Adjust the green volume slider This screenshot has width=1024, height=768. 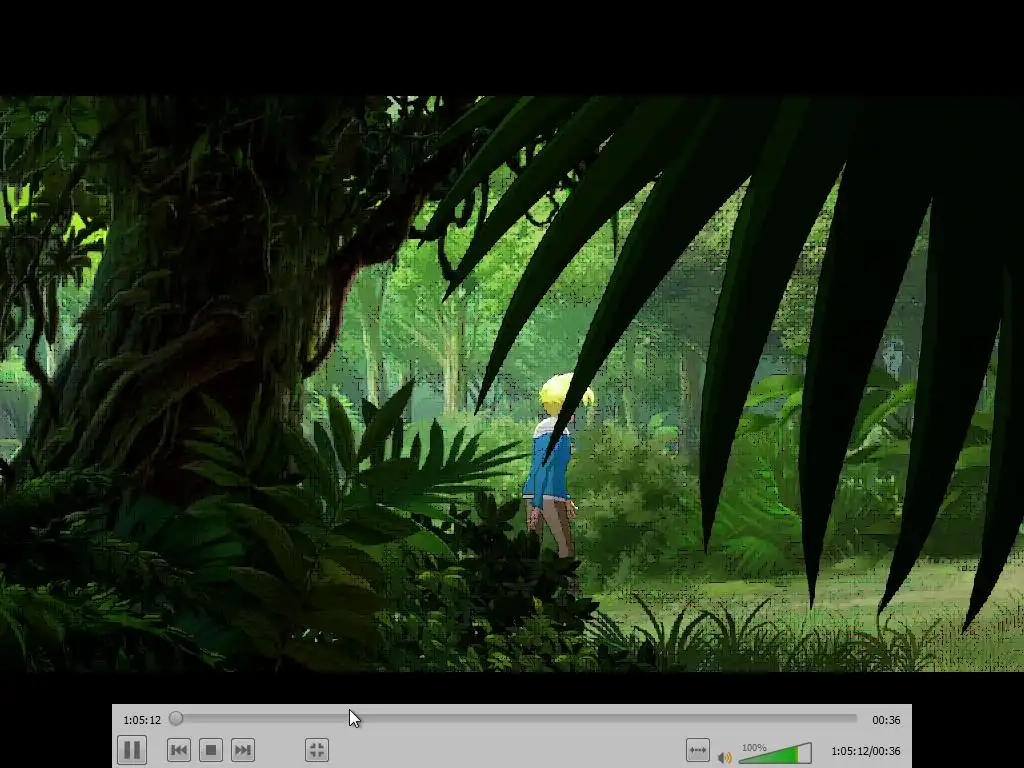click(775, 753)
